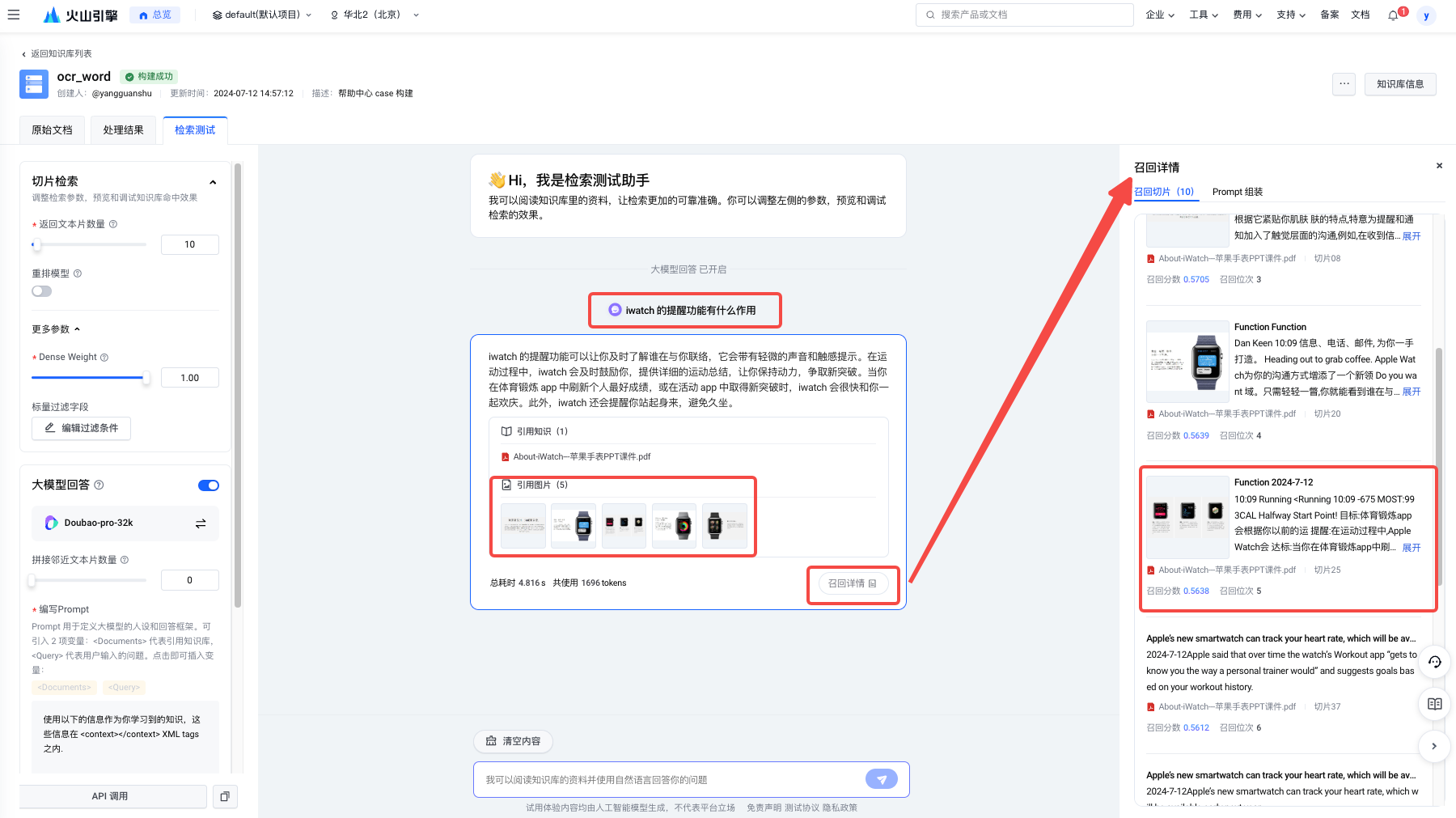This screenshot has height=818, width=1456.
Task: Click 编辑过滤条件 button
Action: (81, 428)
